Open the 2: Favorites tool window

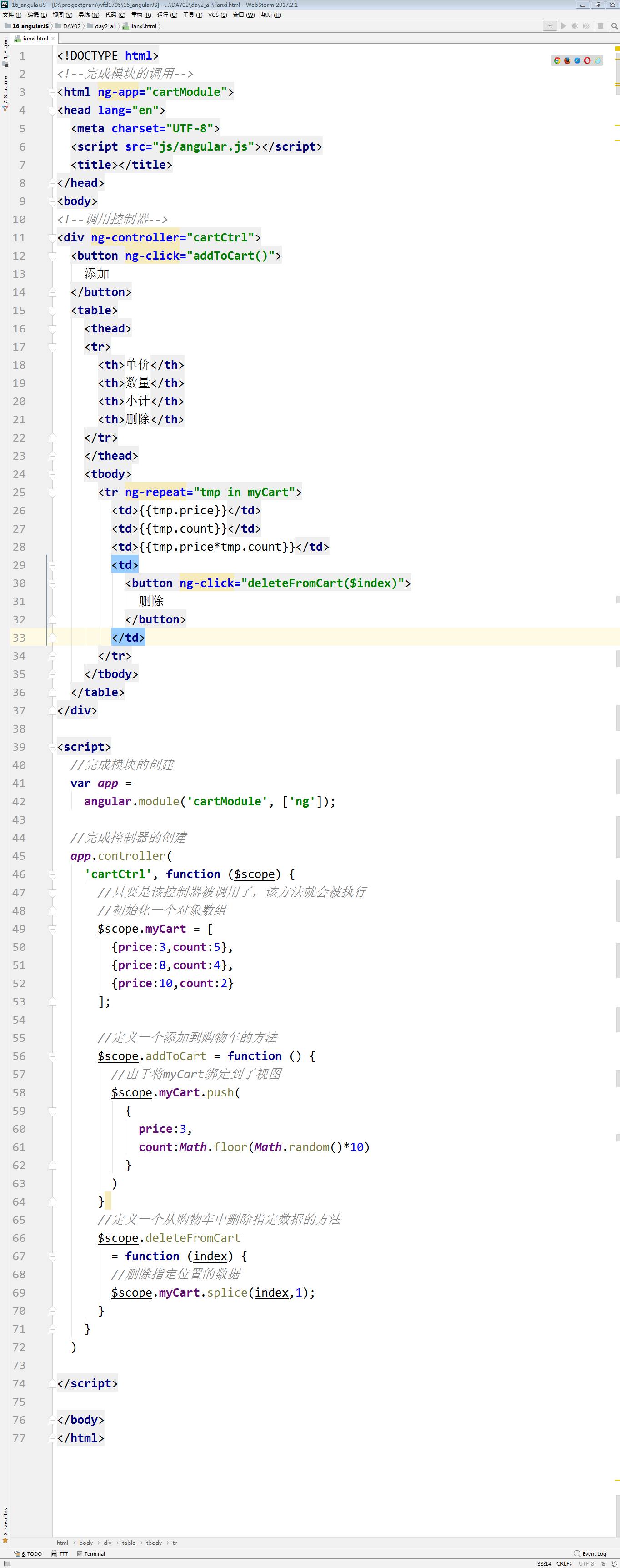click(x=5, y=1525)
